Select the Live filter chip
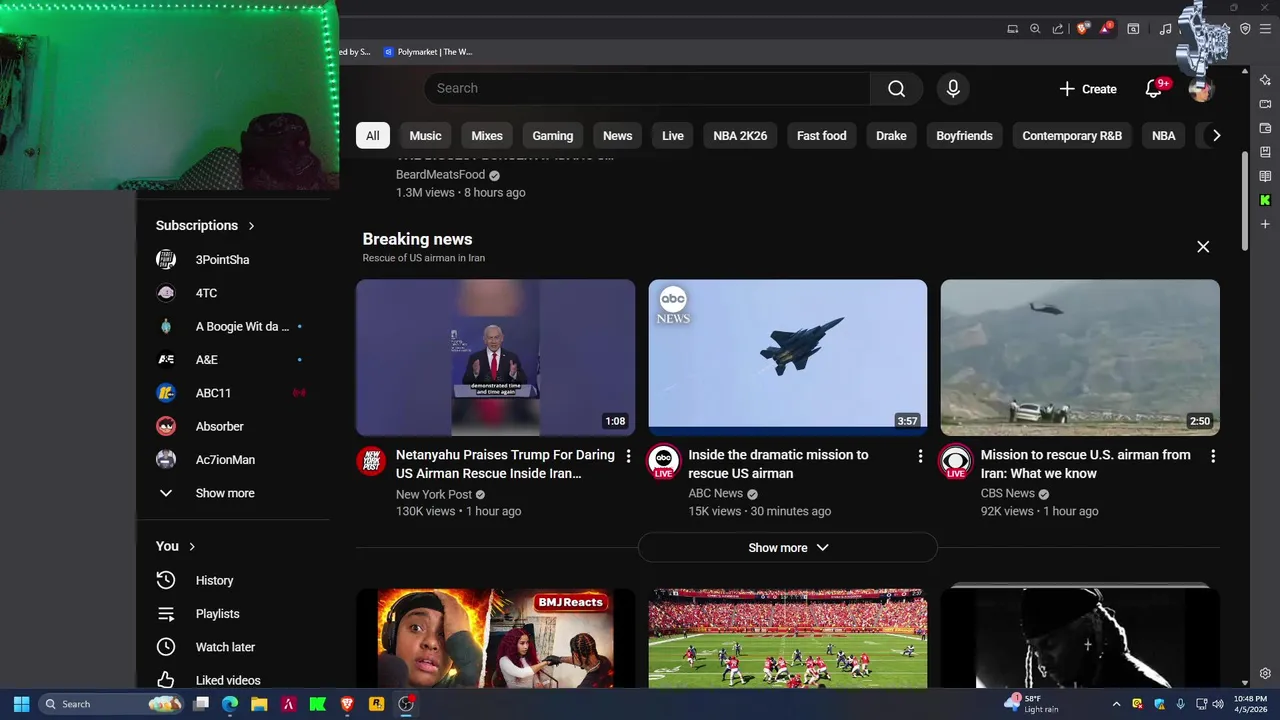Screen dimensions: 1280x720 pos(673,136)
